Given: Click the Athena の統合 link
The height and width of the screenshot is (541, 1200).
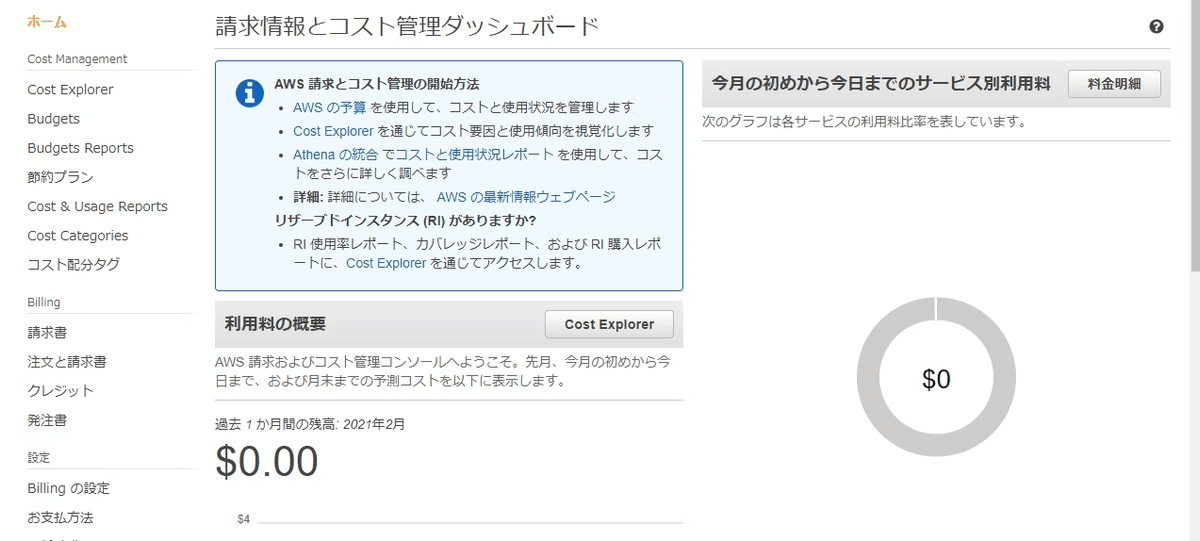Looking at the screenshot, I should pos(335,155).
